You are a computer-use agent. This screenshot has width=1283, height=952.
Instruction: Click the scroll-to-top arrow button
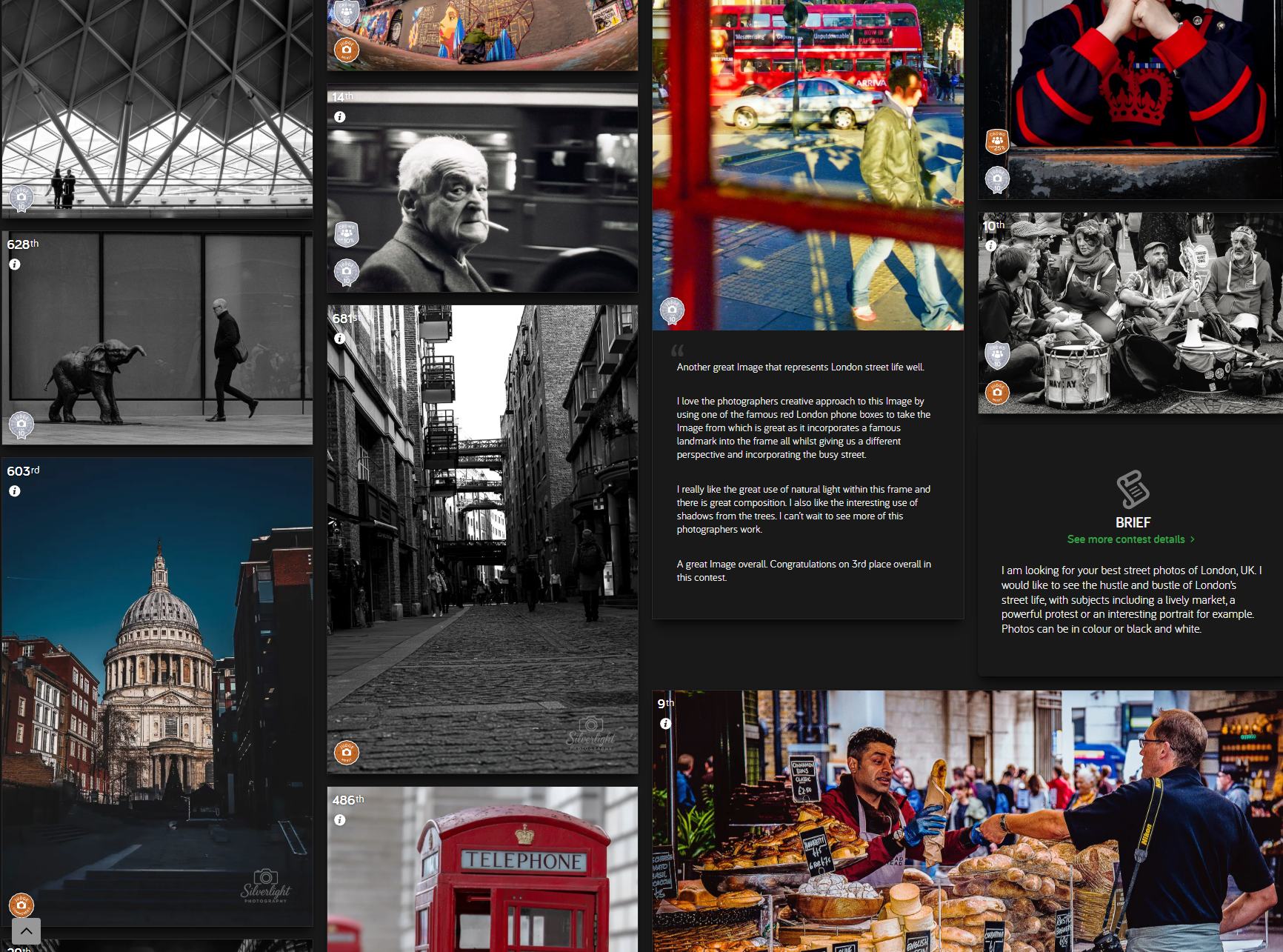pyautogui.click(x=26, y=931)
